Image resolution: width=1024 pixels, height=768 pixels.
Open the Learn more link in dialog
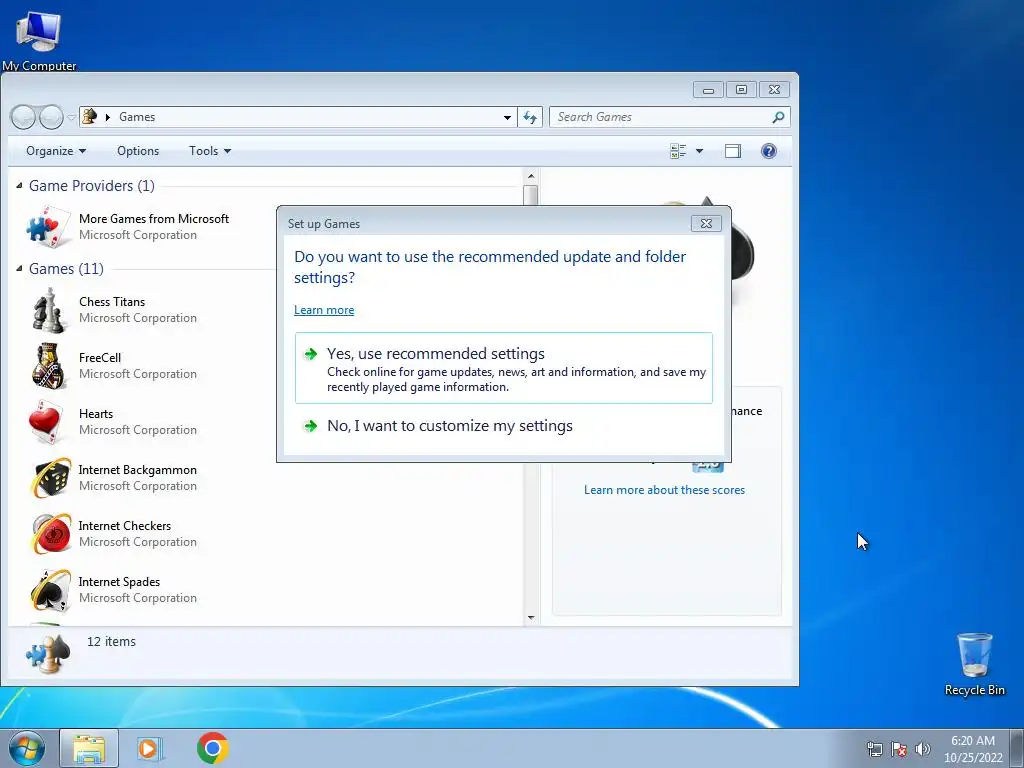324,310
